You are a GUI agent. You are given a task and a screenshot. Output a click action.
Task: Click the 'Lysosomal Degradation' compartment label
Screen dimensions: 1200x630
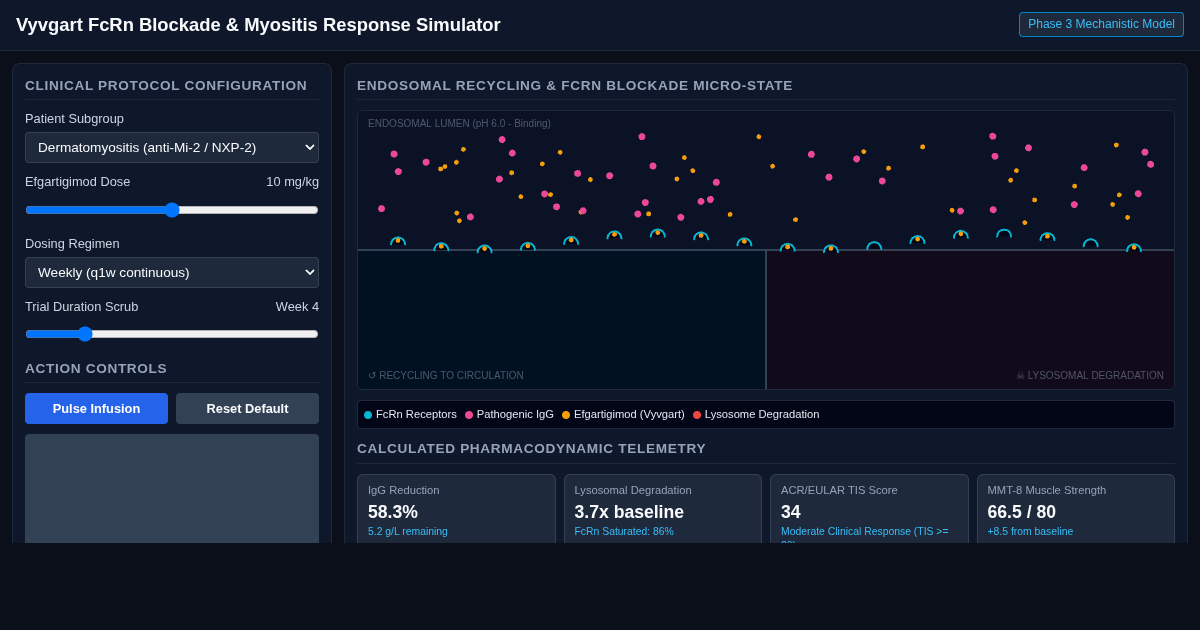click(x=1090, y=376)
